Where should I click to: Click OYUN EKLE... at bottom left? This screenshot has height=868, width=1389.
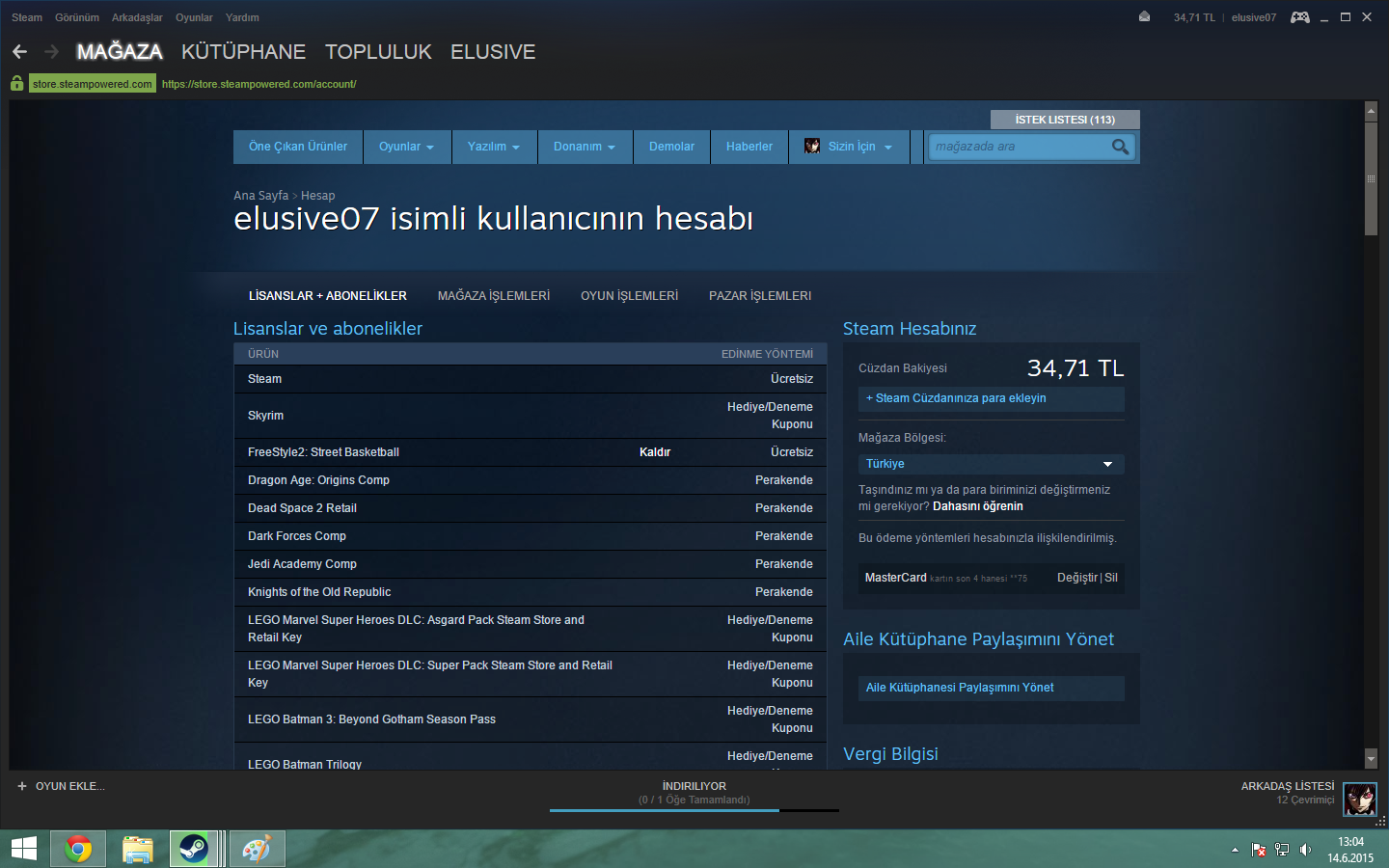tap(70, 786)
